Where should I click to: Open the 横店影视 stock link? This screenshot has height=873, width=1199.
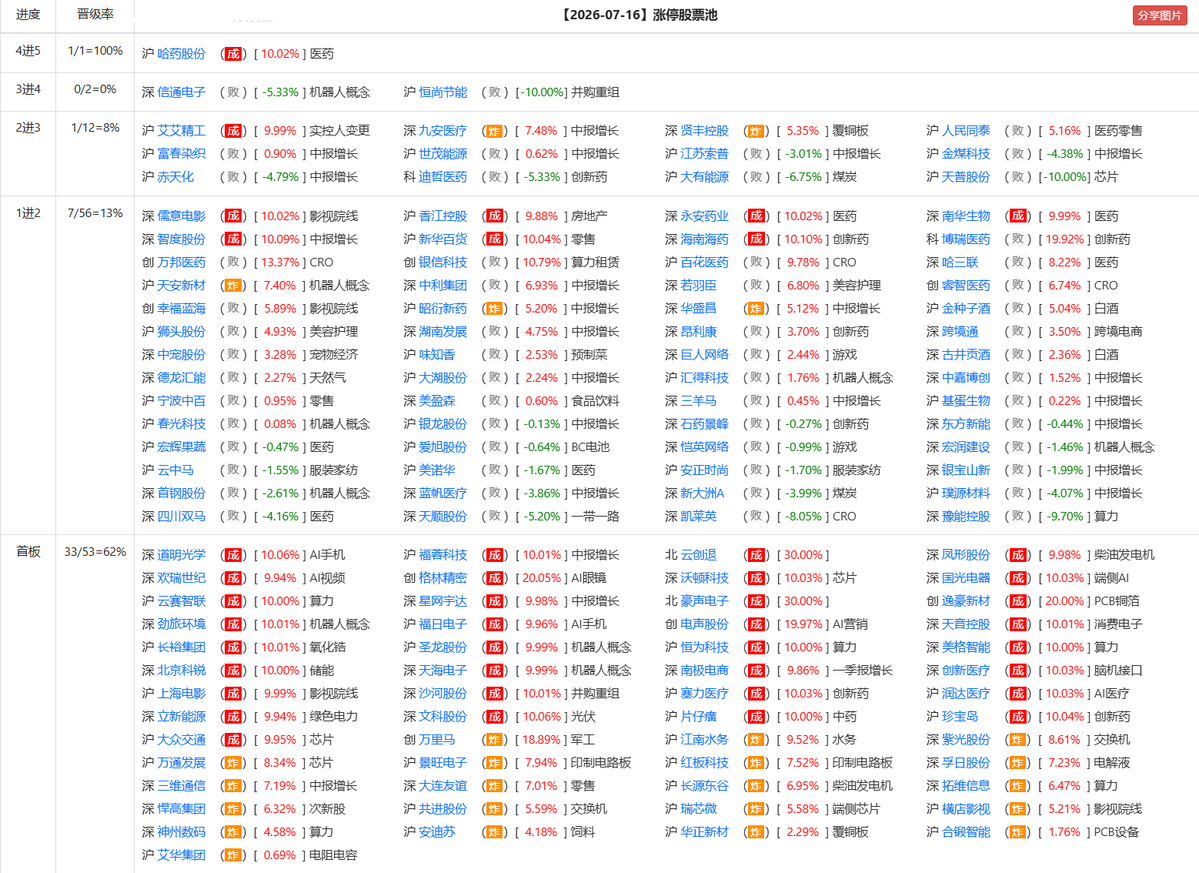[966, 809]
